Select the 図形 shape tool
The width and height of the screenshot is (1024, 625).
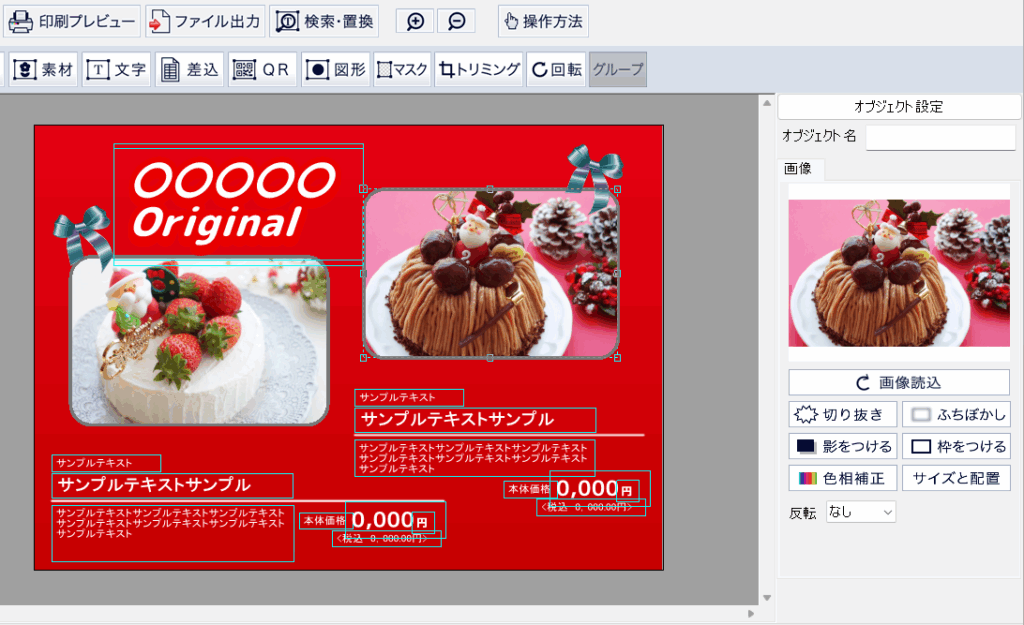335,70
